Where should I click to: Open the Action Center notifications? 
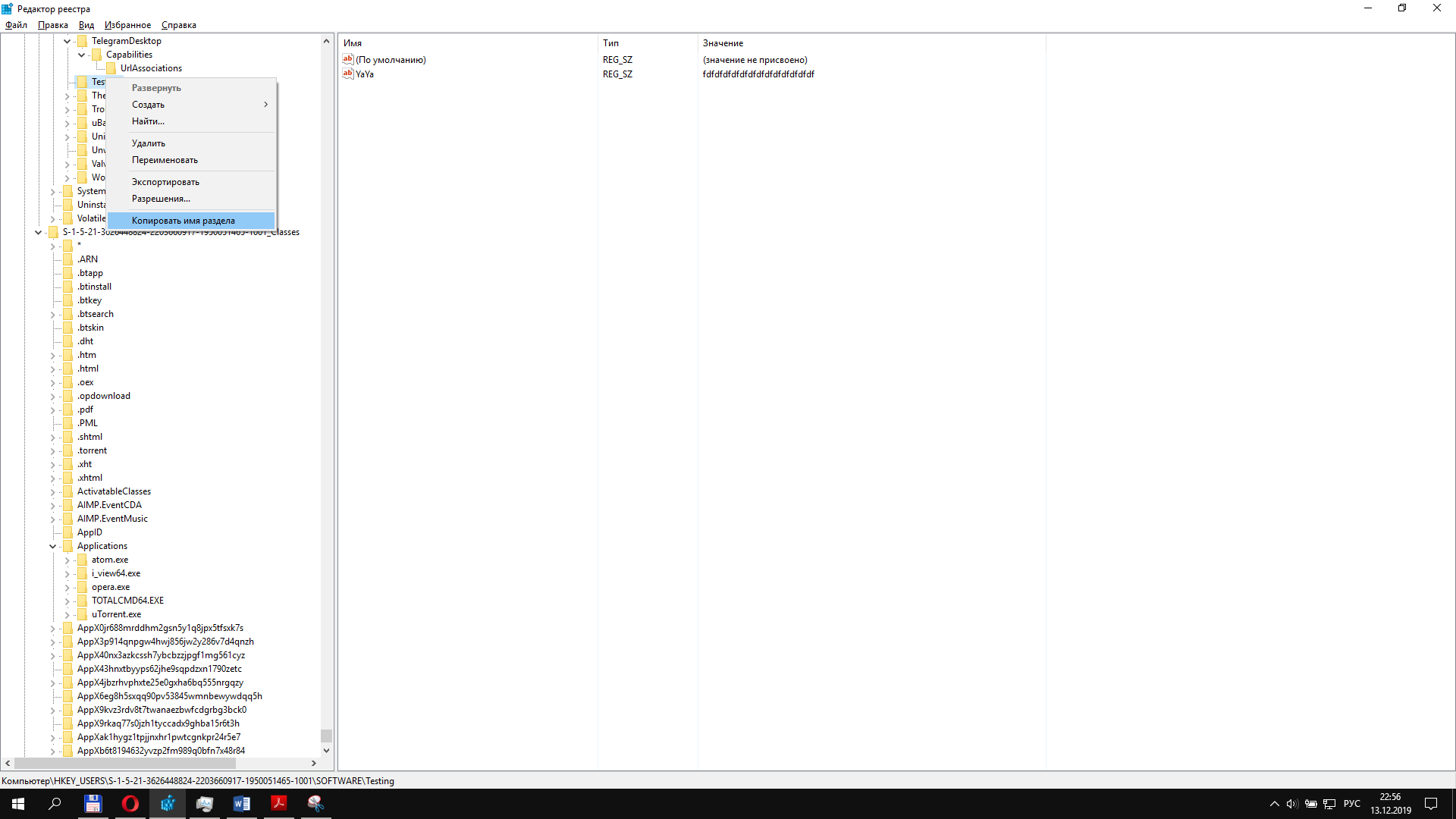(x=1431, y=804)
